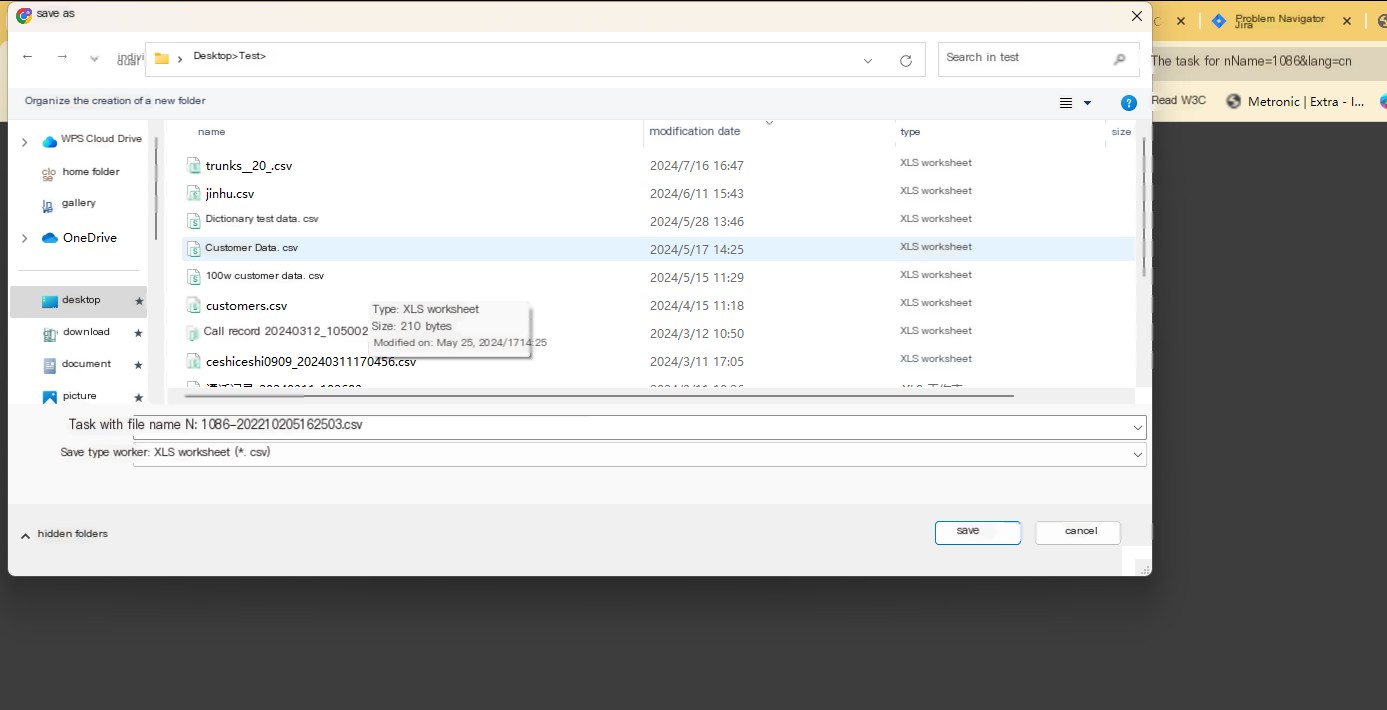Viewport: 1387px width, 710px height.
Task: Select picture in quick access
Action: coord(70,397)
